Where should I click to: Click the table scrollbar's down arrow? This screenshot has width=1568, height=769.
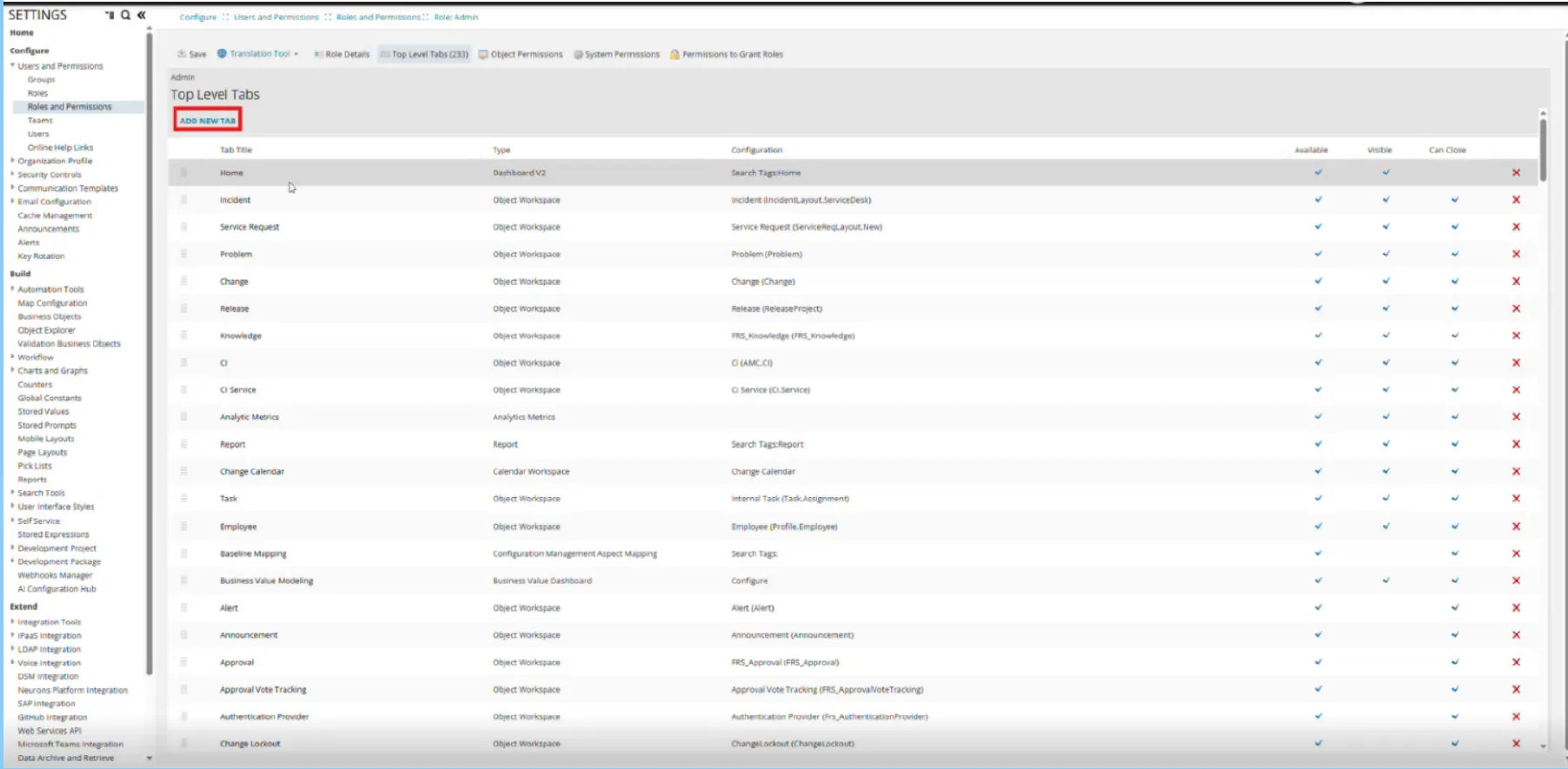[x=1543, y=746]
